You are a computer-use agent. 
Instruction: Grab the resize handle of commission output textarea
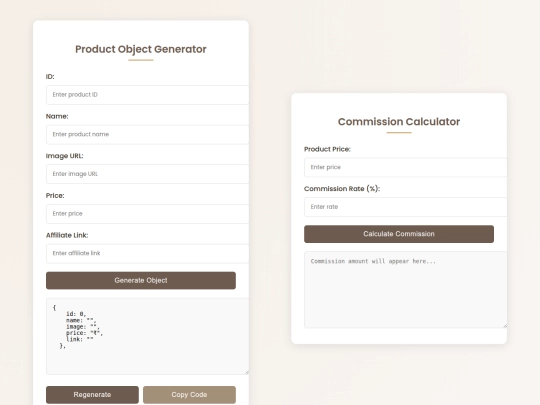coord(505,325)
